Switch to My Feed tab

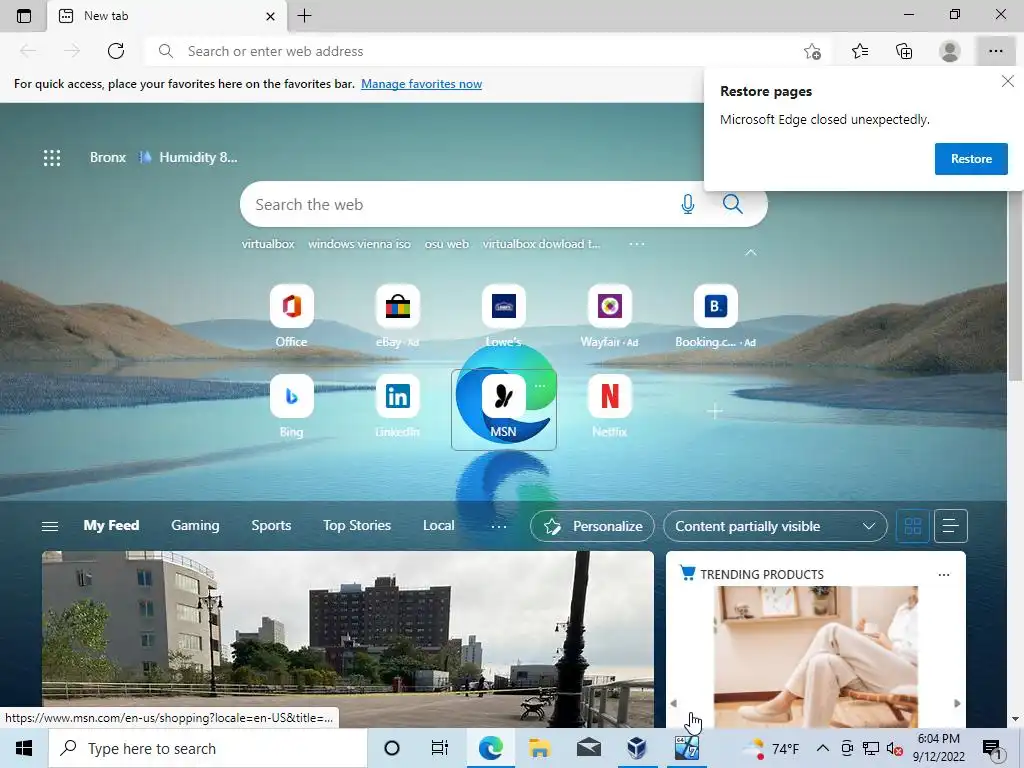click(x=111, y=526)
